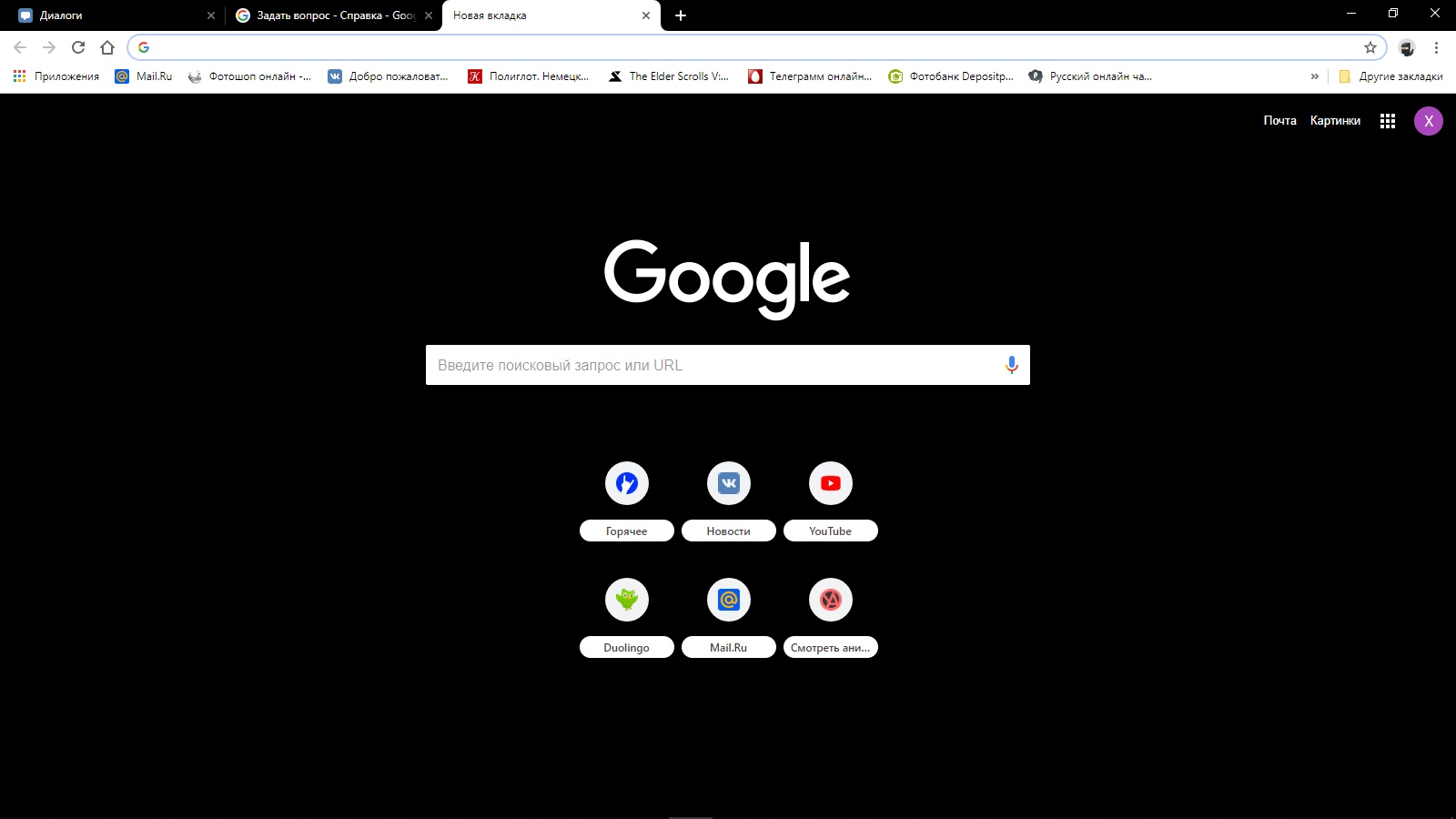
Task: Click the Google icon in the address bar
Action: click(x=144, y=47)
